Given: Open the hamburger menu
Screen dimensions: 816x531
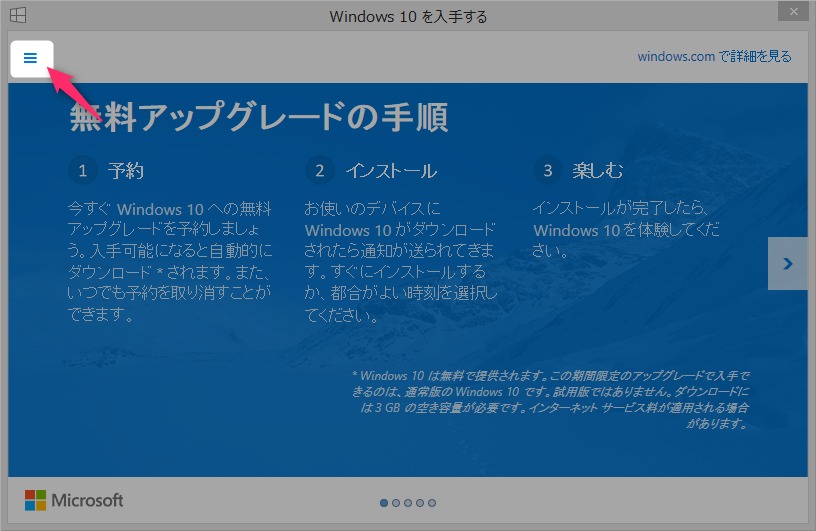Looking at the screenshot, I should click(x=31, y=58).
